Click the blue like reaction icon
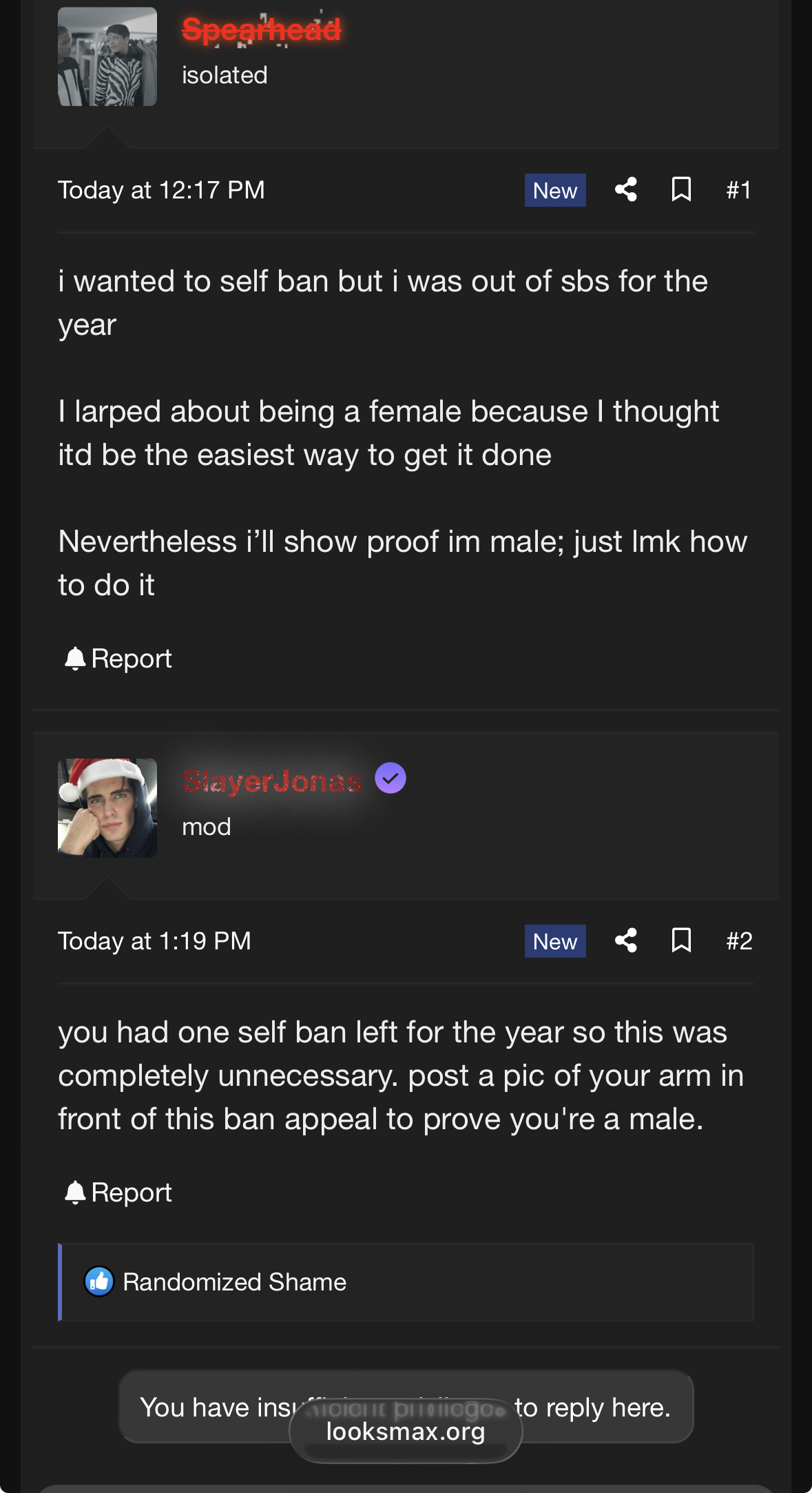Screen dimensions: 812x1493 [x=99, y=1281]
